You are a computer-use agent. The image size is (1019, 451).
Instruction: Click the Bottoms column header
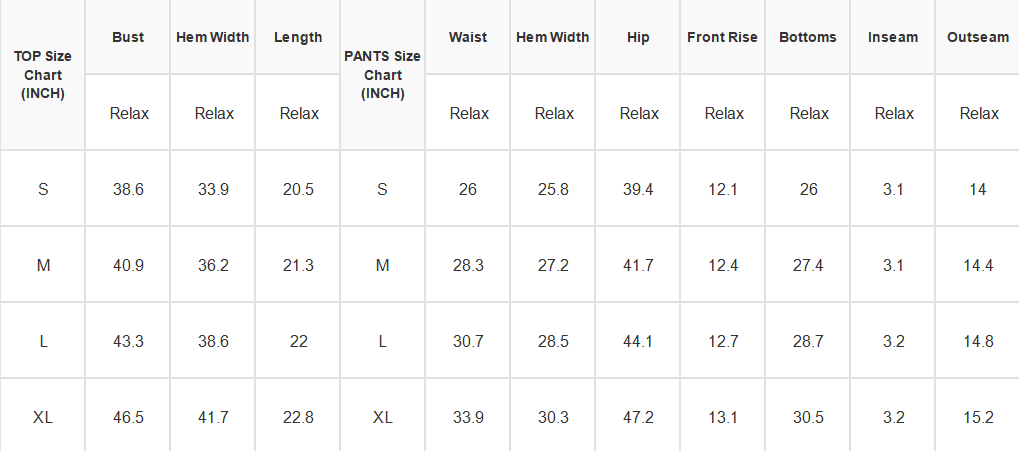coord(807,37)
